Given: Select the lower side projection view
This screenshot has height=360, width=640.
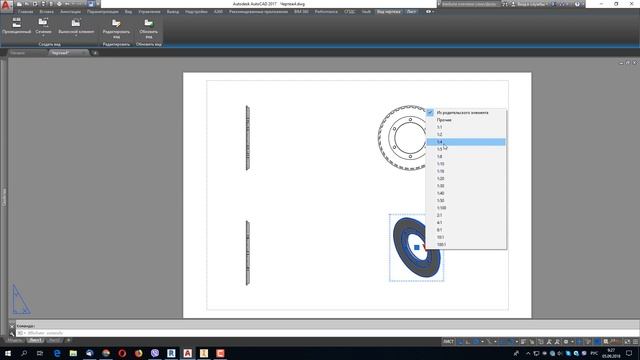Looking at the screenshot, I should tap(248, 253).
